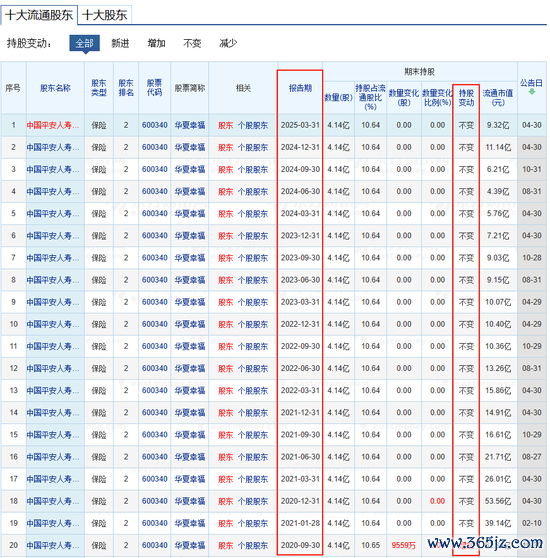The width and height of the screenshot is (550, 558).
Task: Open stock code 600340 in row 11
Action: point(154,346)
